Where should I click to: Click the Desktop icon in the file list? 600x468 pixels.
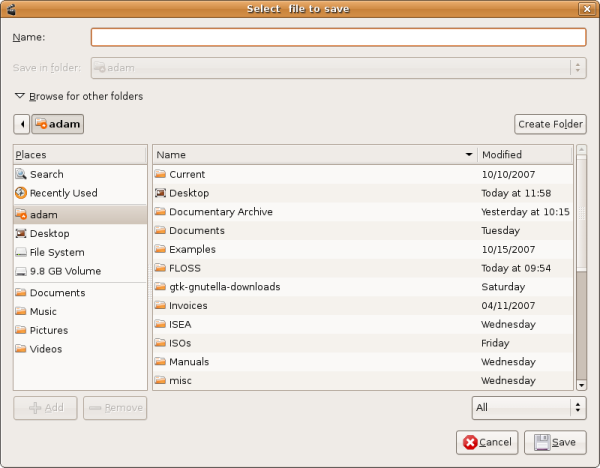pos(160,193)
